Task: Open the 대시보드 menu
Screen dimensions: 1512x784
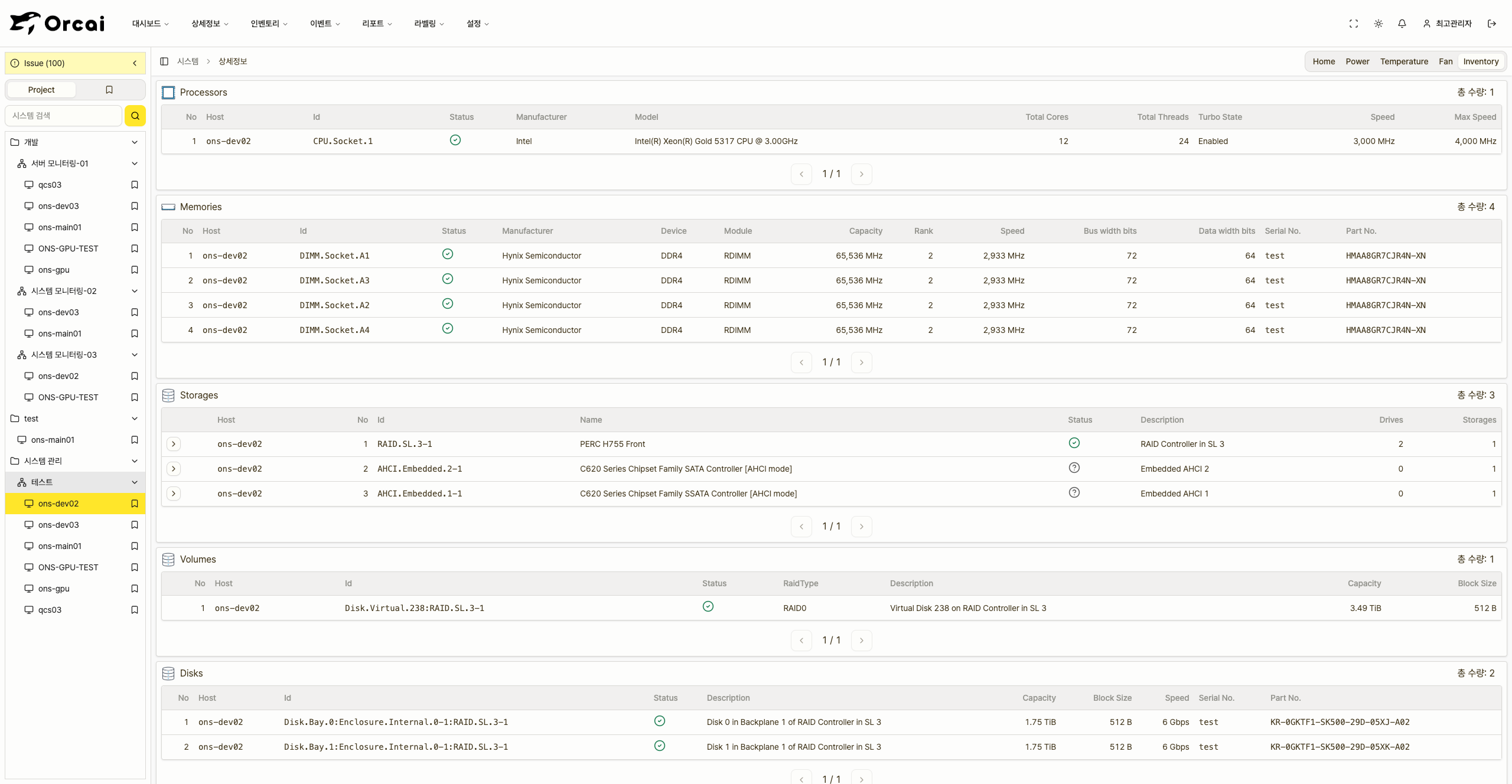Action: click(x=150, y=24)
